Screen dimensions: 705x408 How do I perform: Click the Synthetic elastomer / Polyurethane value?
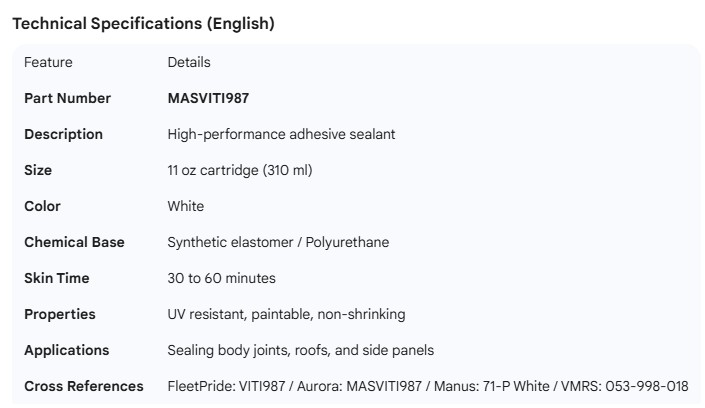click(x=278, y=242)
